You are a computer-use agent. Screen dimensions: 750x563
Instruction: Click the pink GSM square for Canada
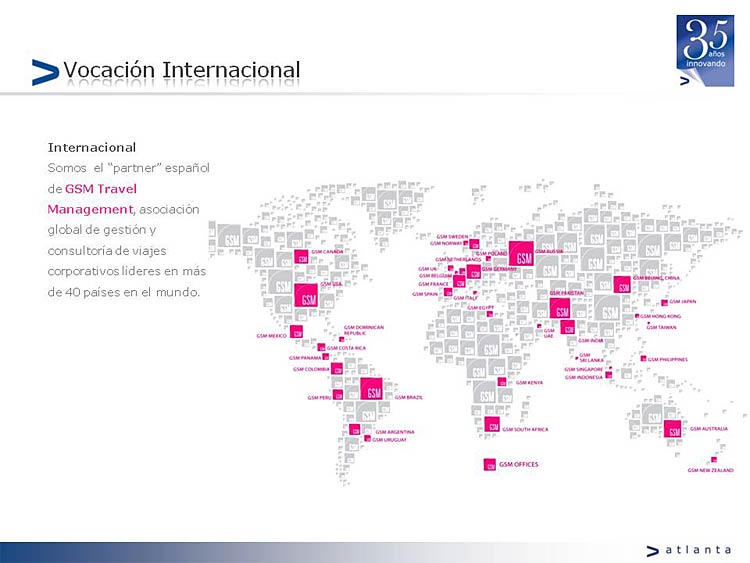coord(301,257)
